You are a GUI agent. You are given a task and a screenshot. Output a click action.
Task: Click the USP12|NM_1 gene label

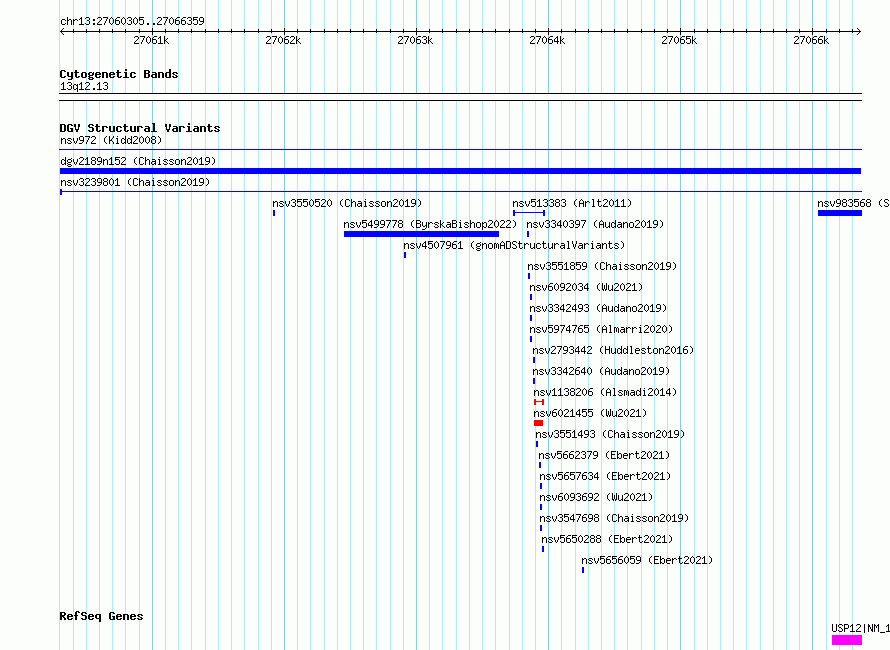(860, 628)
